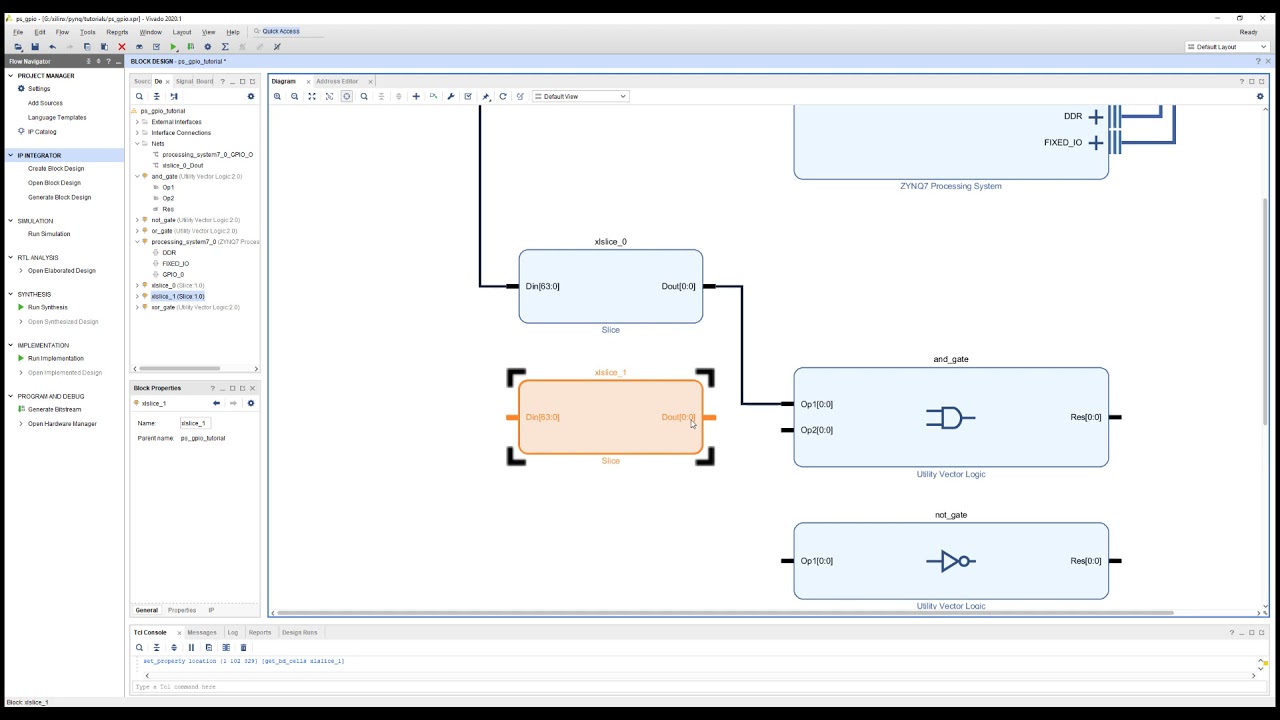The image size is (1280, 720).
Task: Zoom in on the block diagram
Action: pos(278,96)
